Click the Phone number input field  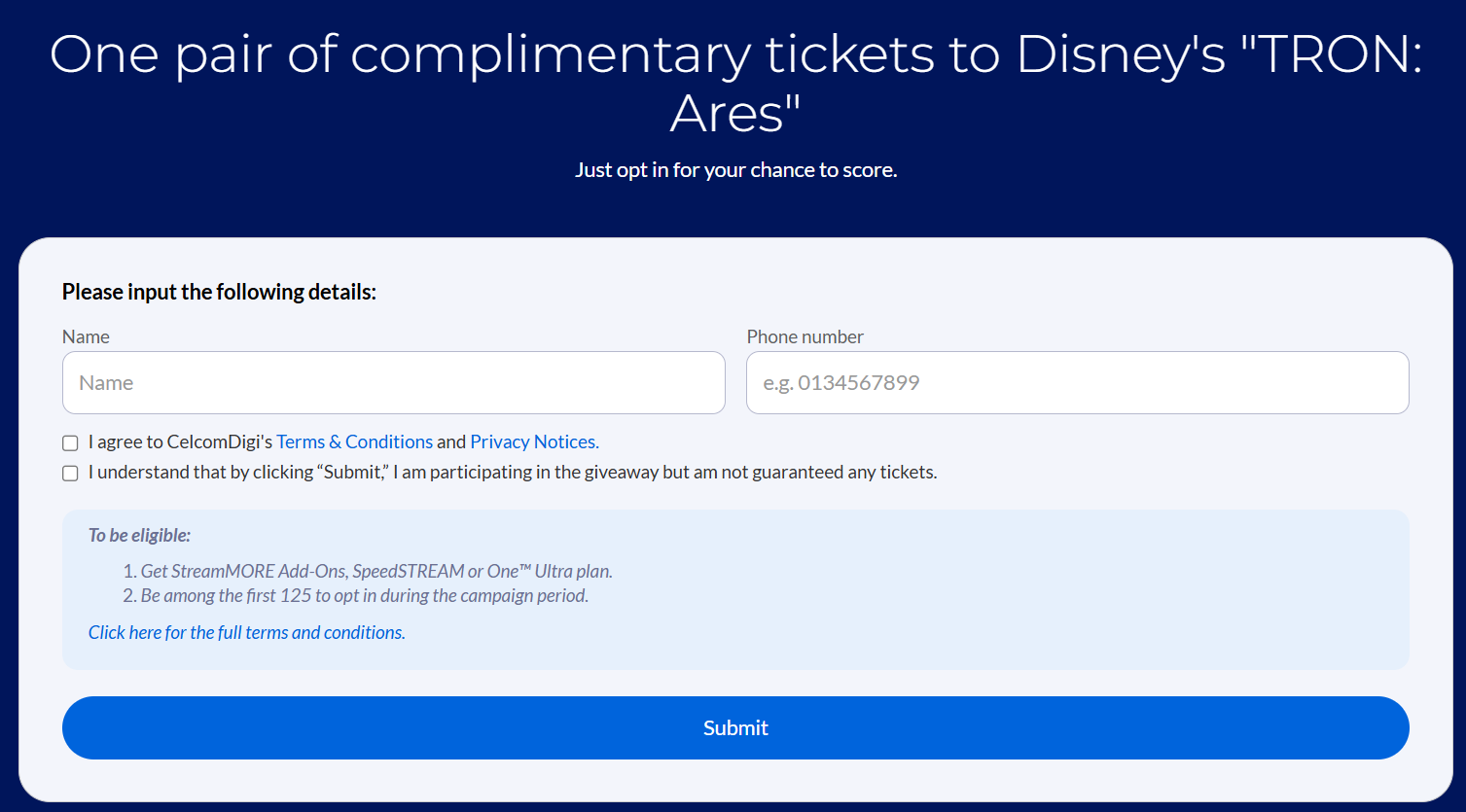pos(1078,382)
